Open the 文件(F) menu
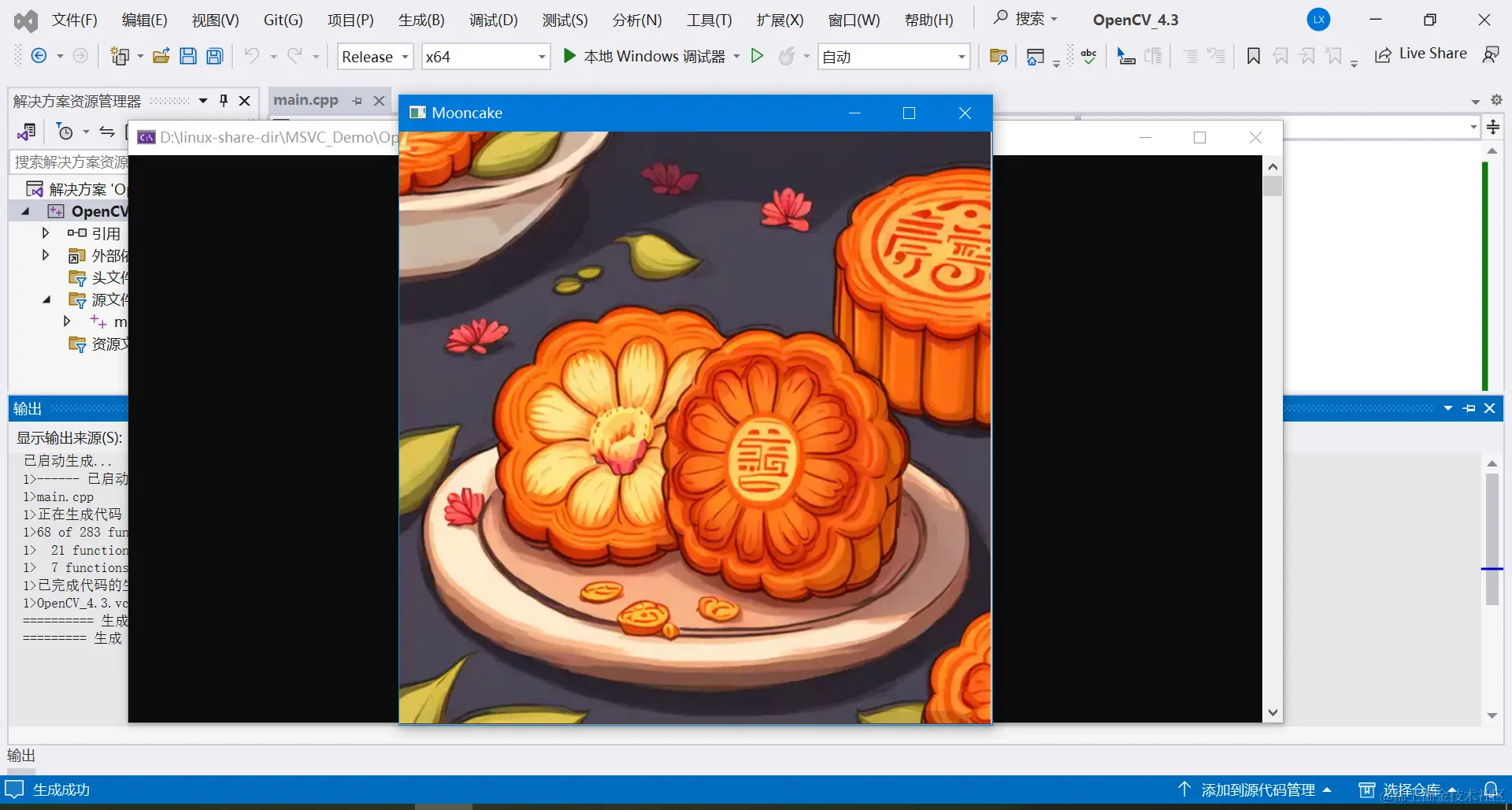This screenshot has height=810, width=1512. (x=75, y=20)
